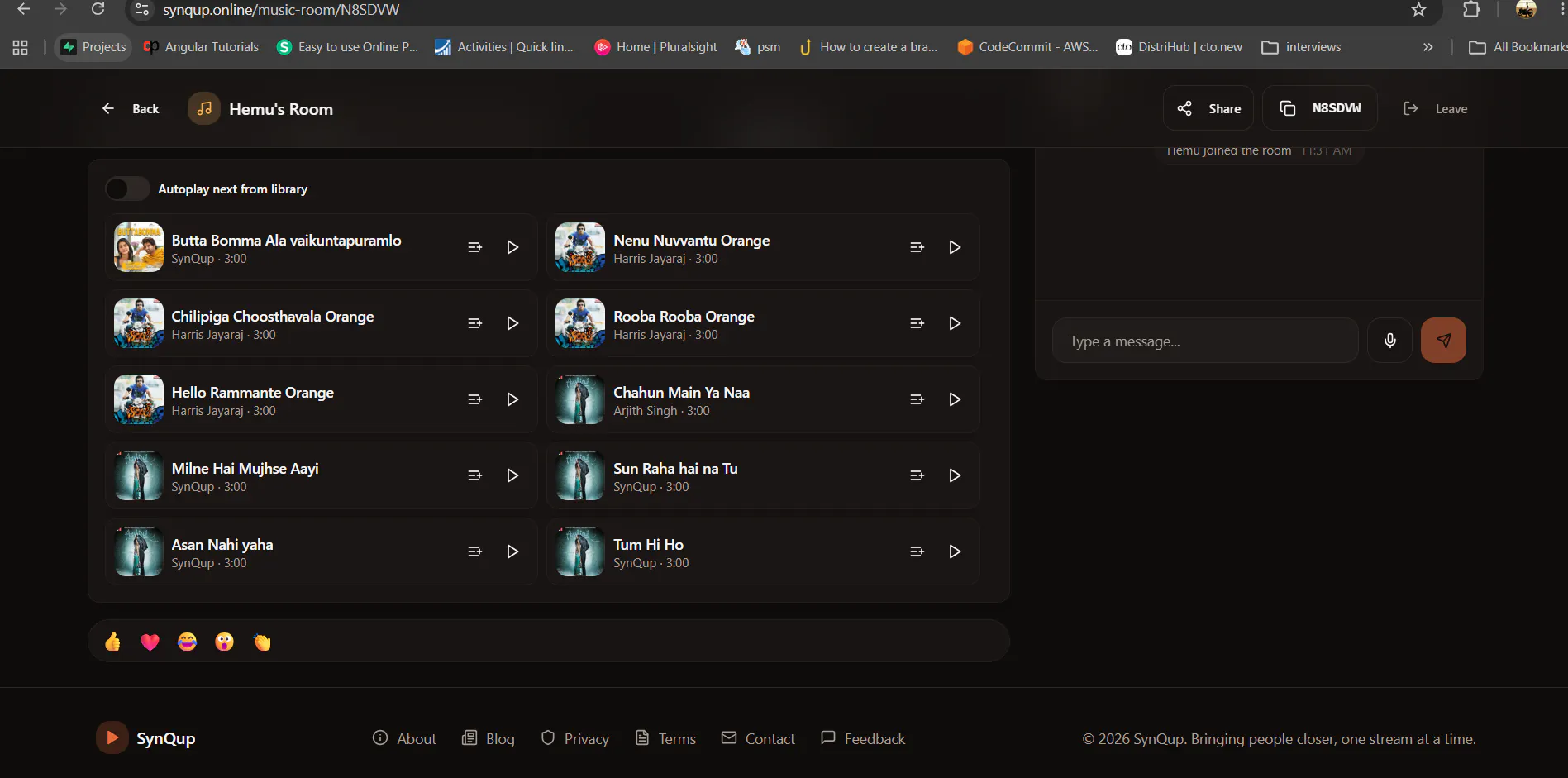
Task: Play Chilipiga Choosthavala Orange
Action: (x=512, y=323)
